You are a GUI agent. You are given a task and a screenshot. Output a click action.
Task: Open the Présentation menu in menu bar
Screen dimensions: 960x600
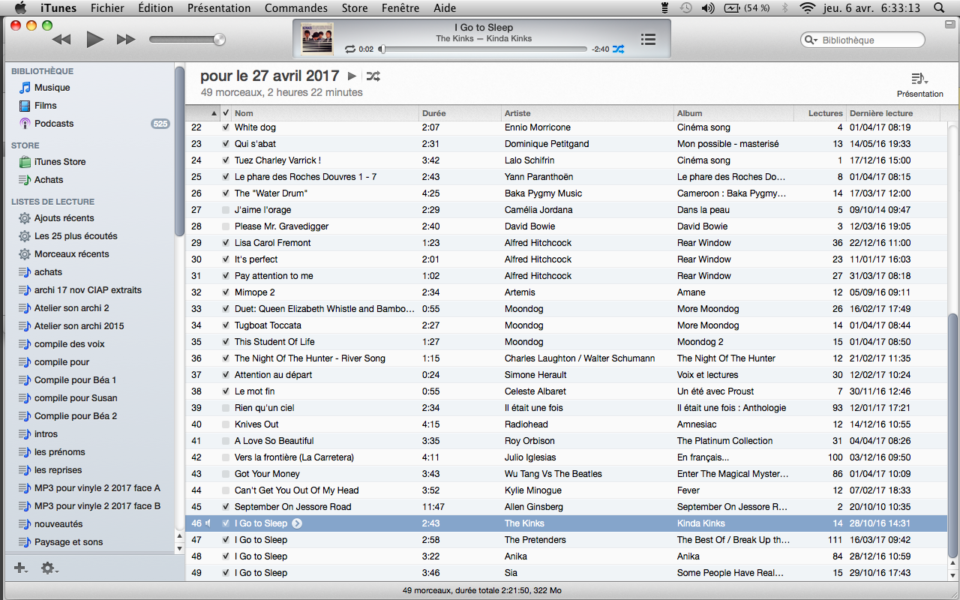click(x=219, y=8)
